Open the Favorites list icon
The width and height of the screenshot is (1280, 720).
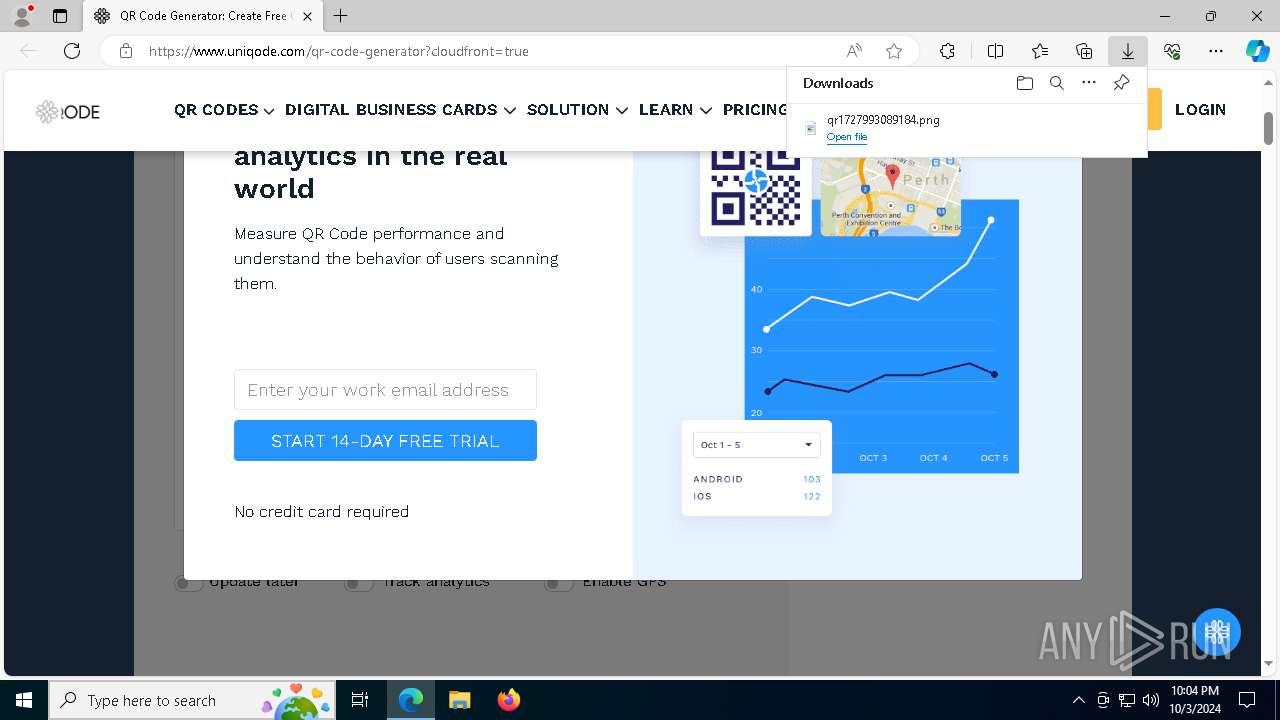point(1040,51)
